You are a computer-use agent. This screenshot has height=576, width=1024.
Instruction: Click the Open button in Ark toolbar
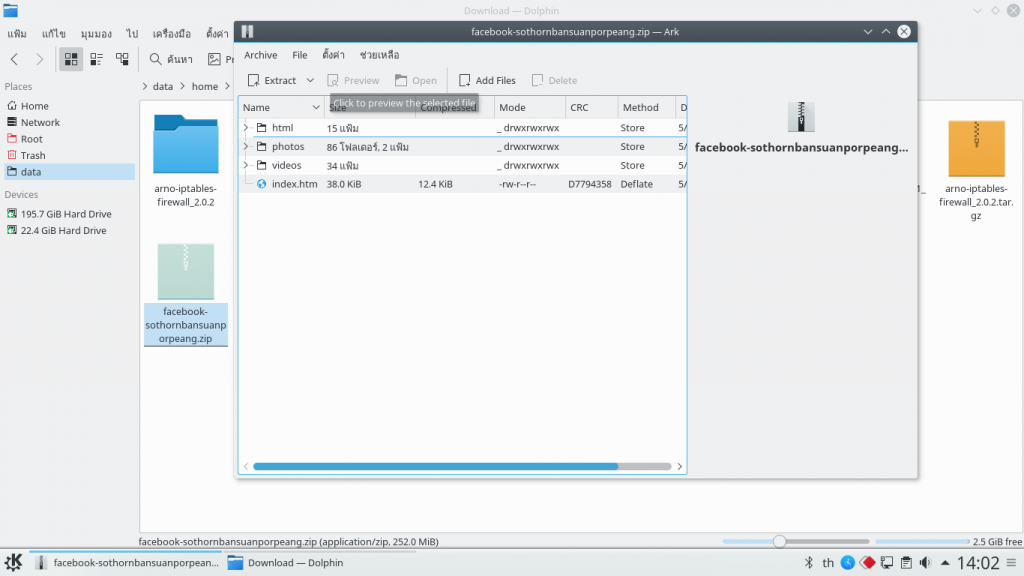[x=416, y=80]
